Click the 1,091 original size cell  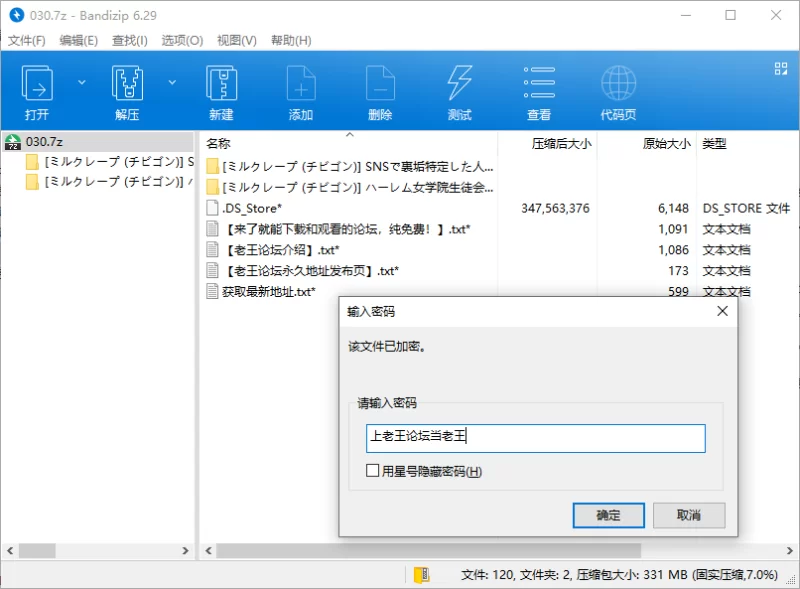coord(673,229)
